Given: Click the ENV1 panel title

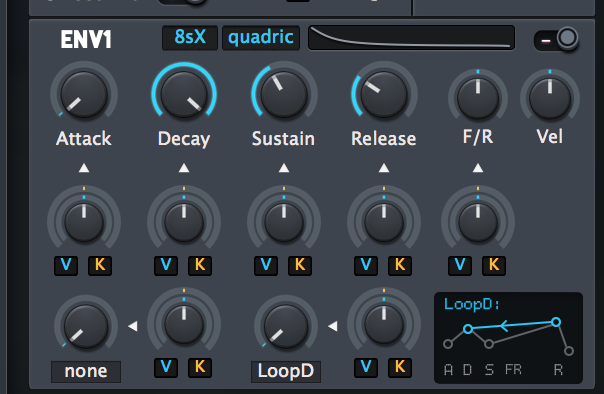Looking at the screenshot, I should click(x=86, y=39).
